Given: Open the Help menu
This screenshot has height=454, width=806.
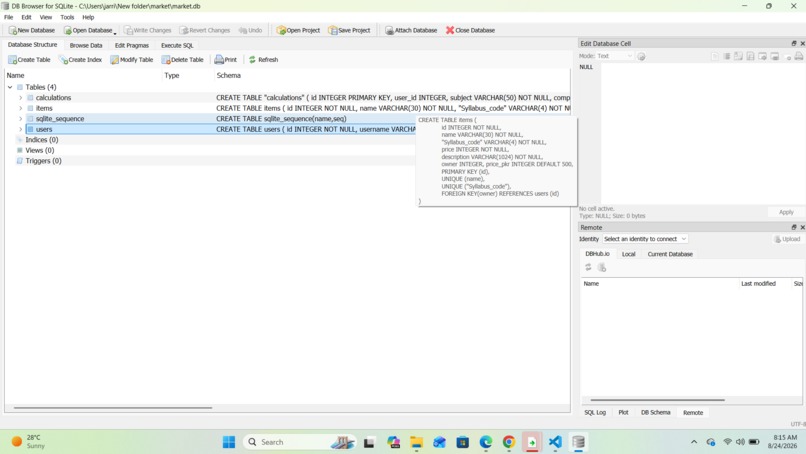Looking at the screenshot, I should (88, 17).
